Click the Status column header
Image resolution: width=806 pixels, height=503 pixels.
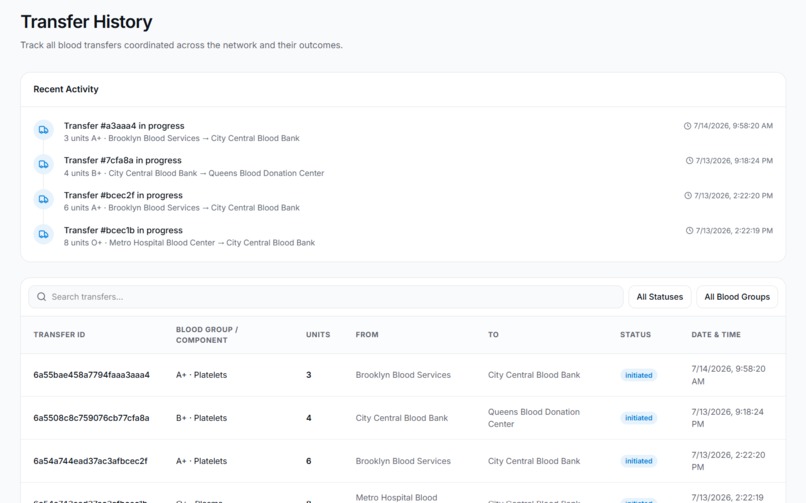(x=635, y=334)
